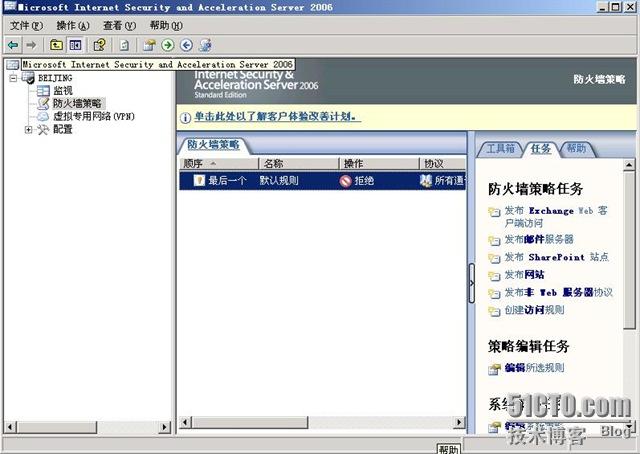The image size is (640, 454).
Task: Click the task pane vertical scrollbar thumb
Action: coord(629,250)
